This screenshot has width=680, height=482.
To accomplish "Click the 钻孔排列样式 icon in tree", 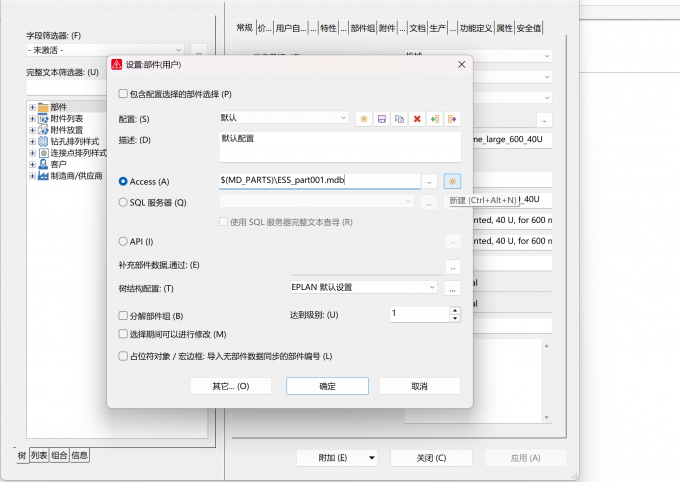I will pyautogui.click(x=43, y=141).
